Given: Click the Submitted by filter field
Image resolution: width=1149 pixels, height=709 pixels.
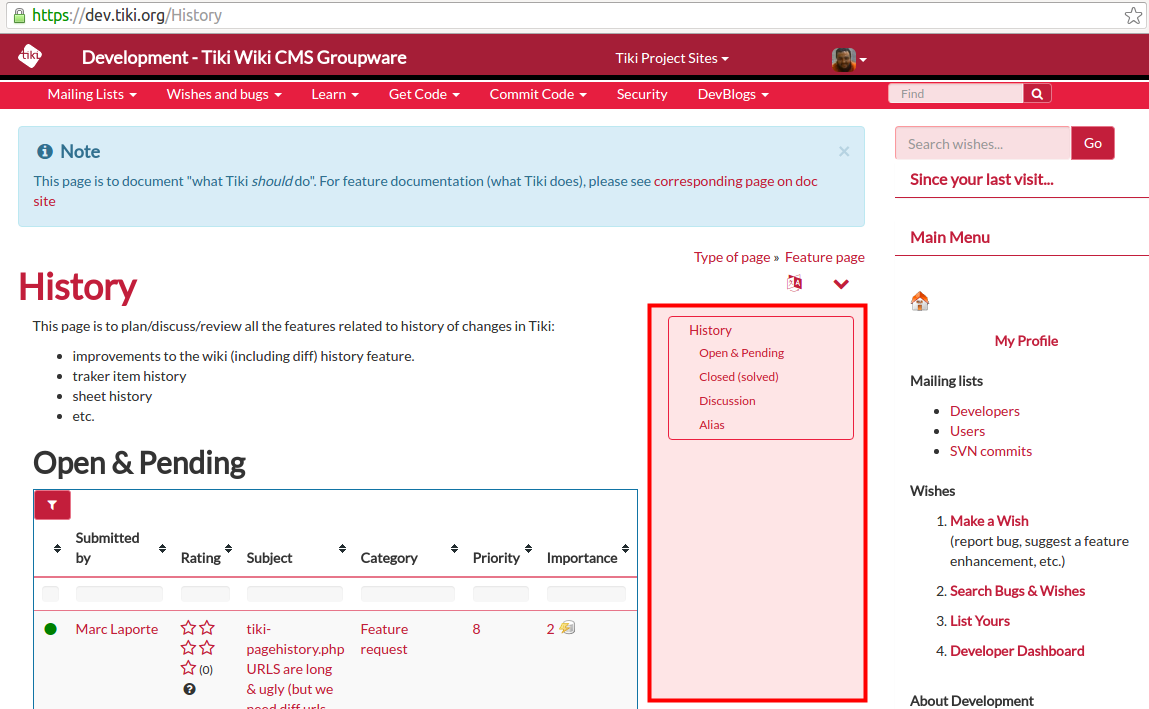Looking at the screenshot, I should pos(119,593).
